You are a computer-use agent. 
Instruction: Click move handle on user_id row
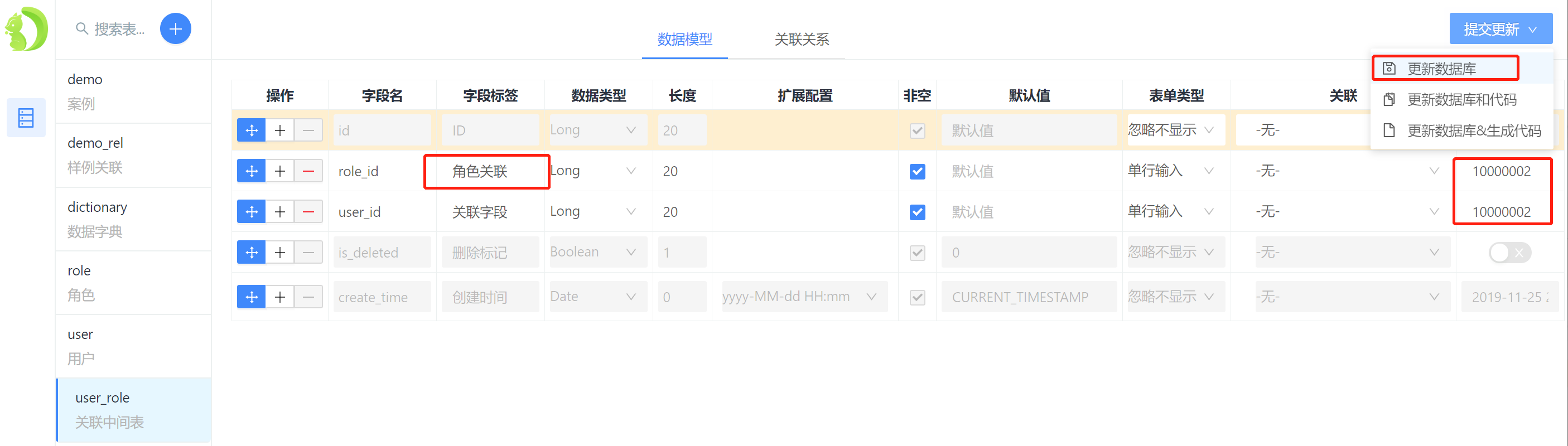[x=252, y=212]
